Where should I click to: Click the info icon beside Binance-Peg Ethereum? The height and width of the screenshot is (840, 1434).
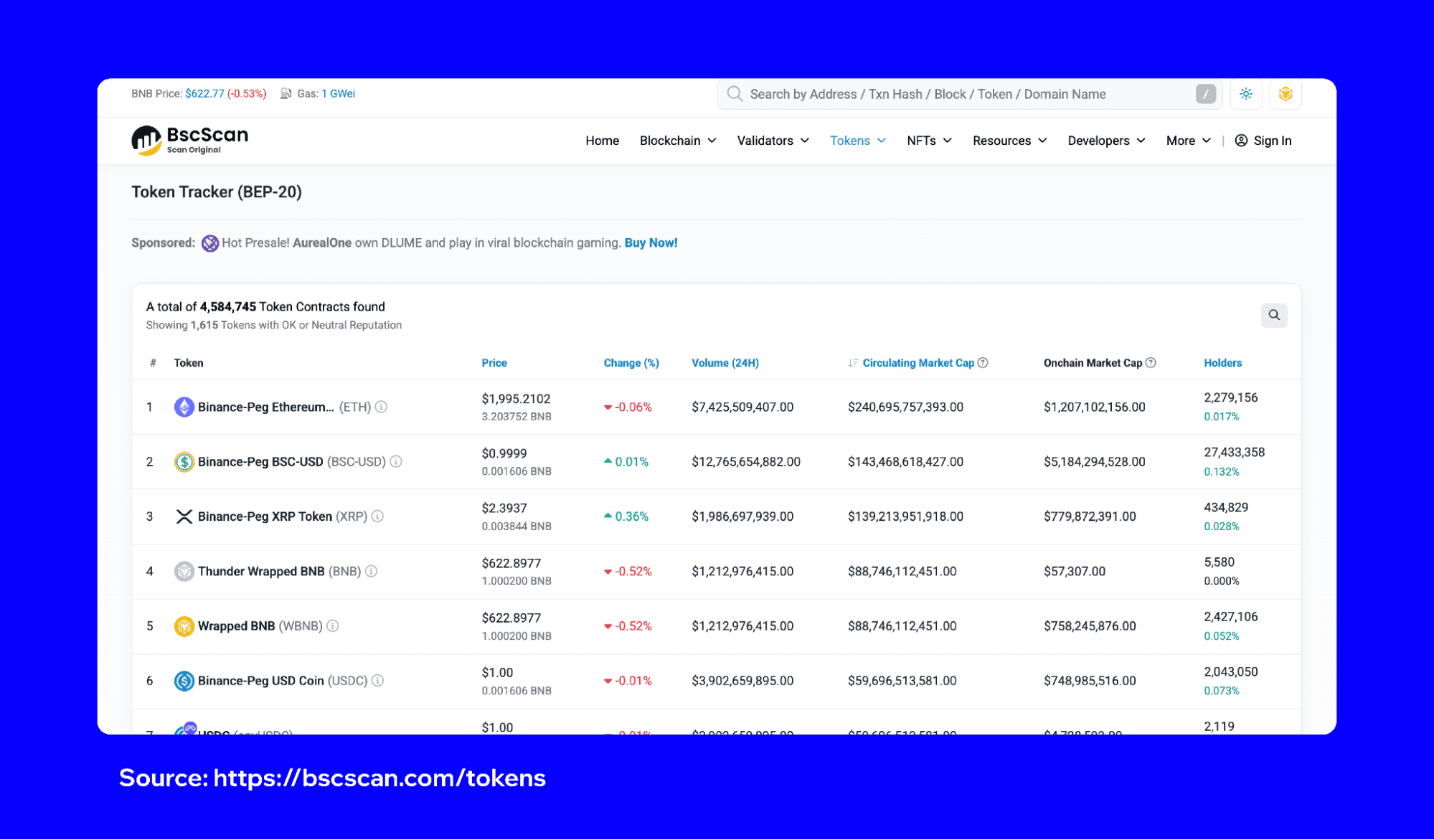tap(382, 407)
